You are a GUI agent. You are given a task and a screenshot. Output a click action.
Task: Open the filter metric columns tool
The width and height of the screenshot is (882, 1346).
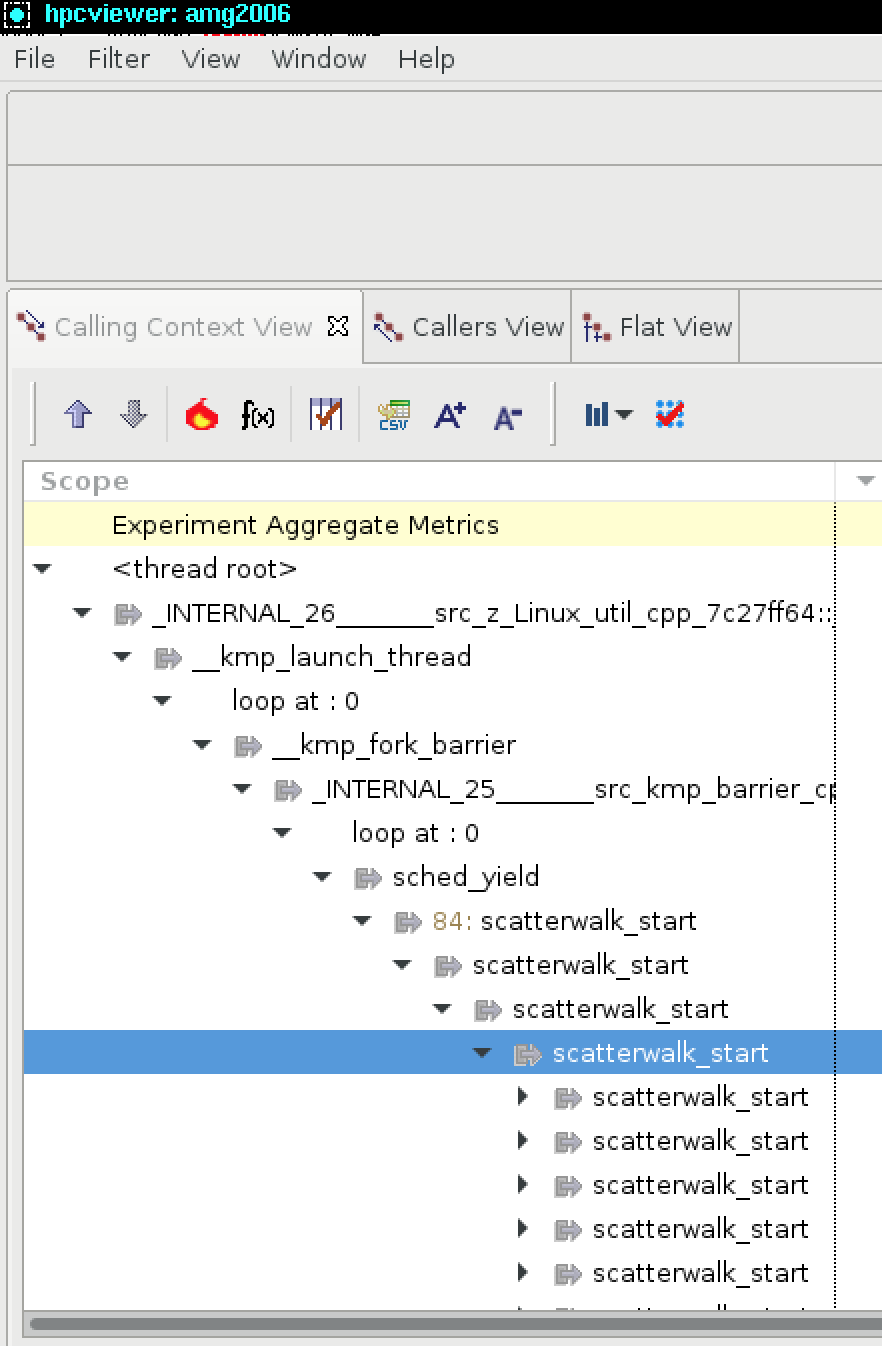click(325, 414)
